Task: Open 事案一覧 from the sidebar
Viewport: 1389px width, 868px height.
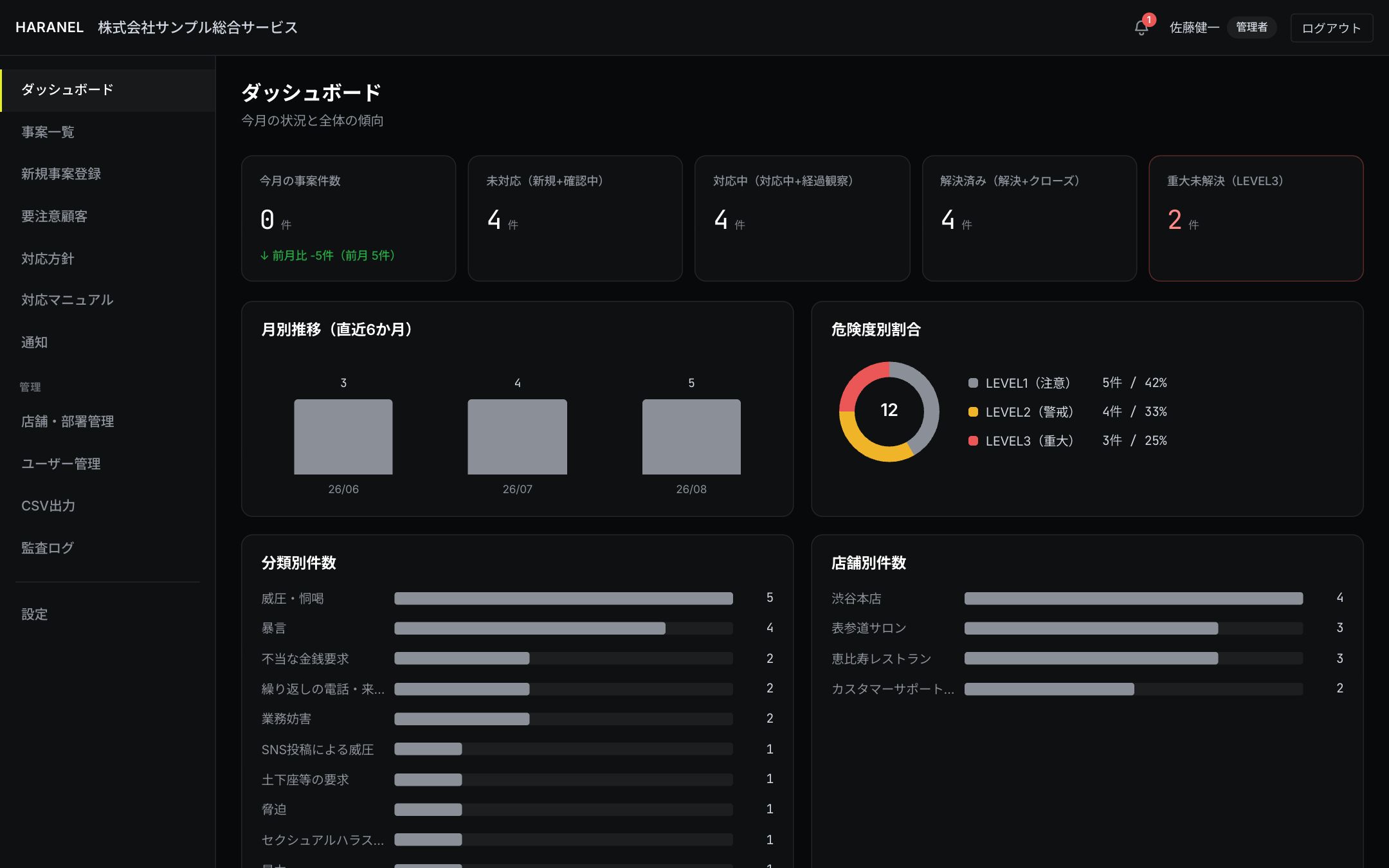Action: coord(108,132)
